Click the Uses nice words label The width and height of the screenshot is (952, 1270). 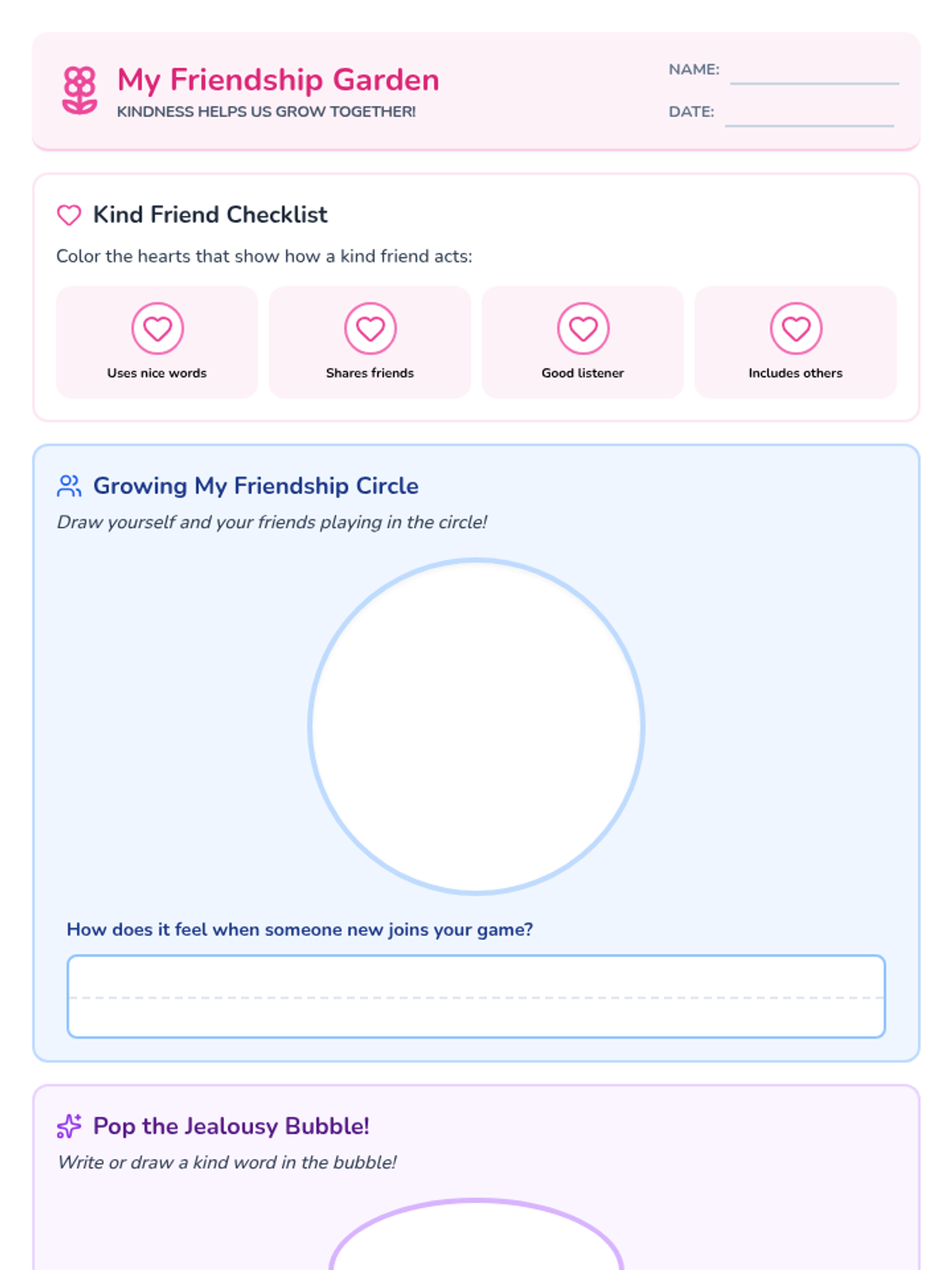click(157, 373)
